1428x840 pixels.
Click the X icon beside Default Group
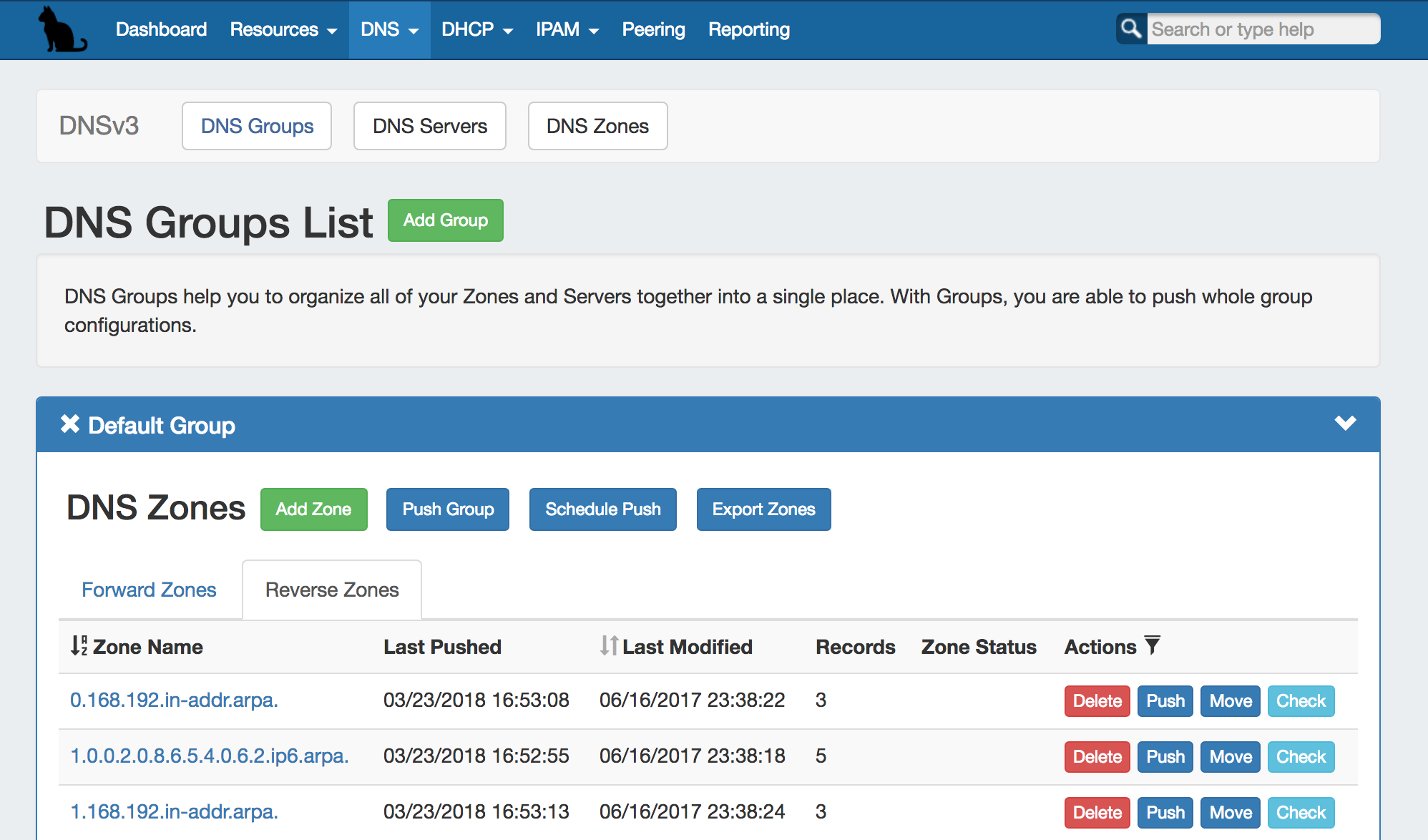pos(69,424)
